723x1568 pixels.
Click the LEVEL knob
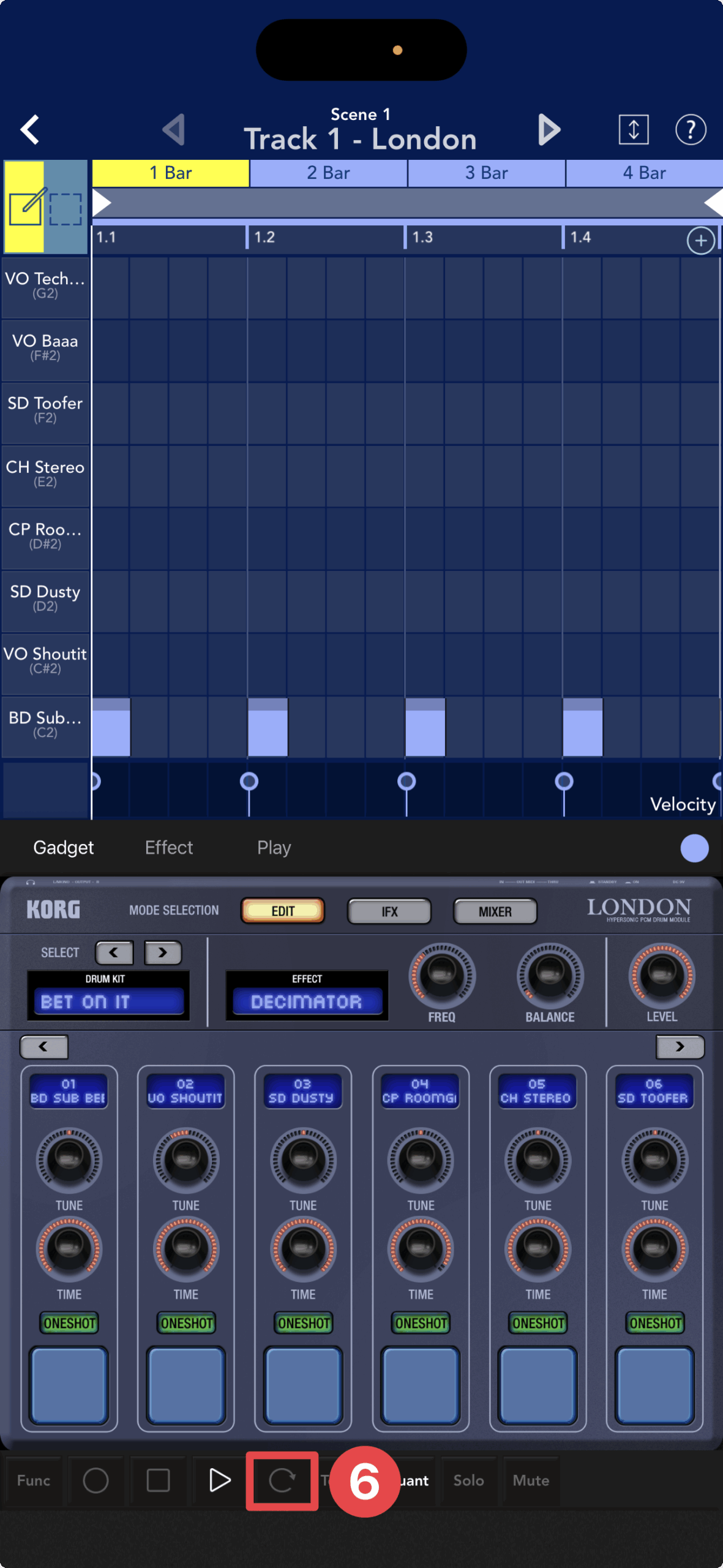pos(661,974)
